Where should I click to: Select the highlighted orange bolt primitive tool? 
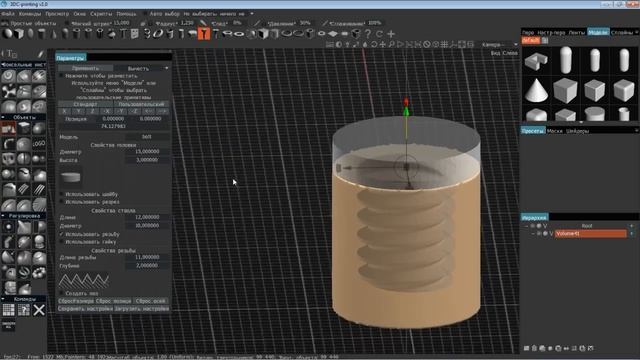(x=204, y=34)
